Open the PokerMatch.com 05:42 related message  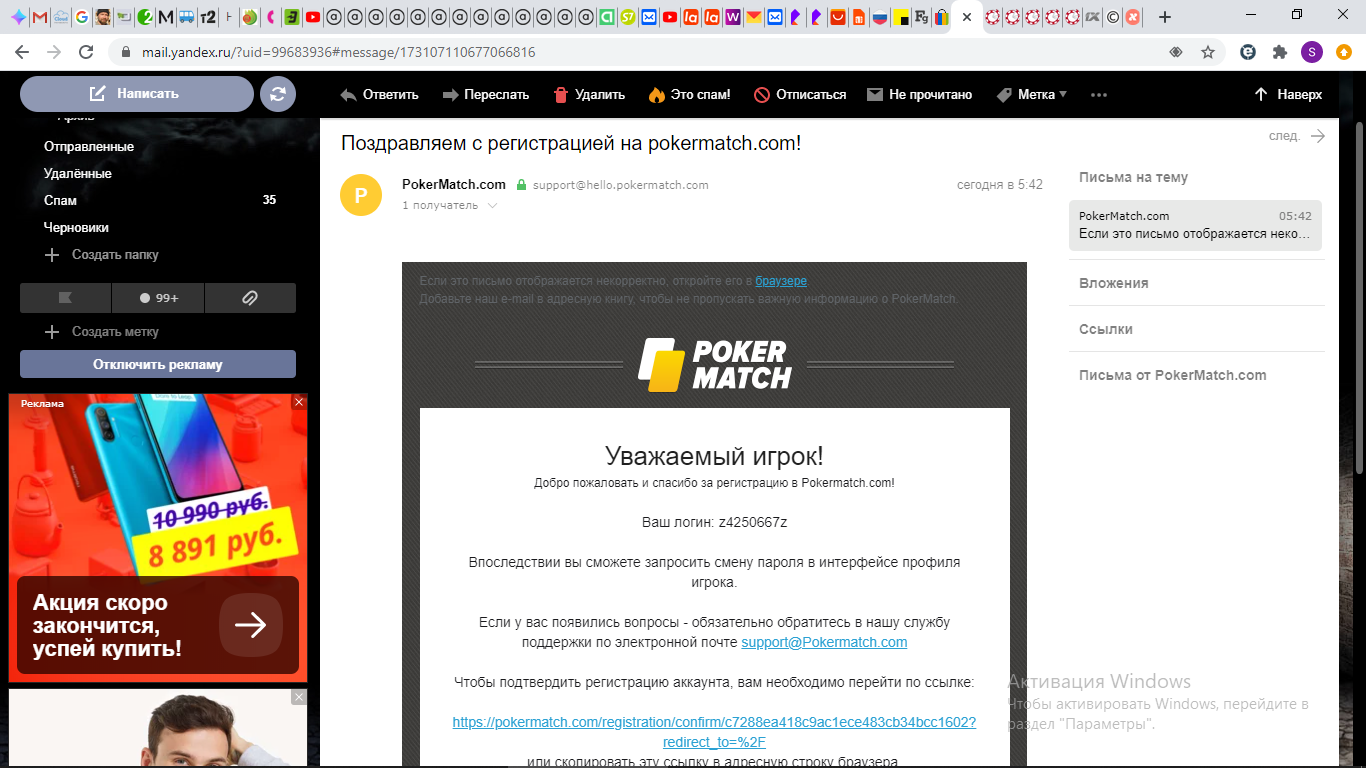coord(1195,225)
